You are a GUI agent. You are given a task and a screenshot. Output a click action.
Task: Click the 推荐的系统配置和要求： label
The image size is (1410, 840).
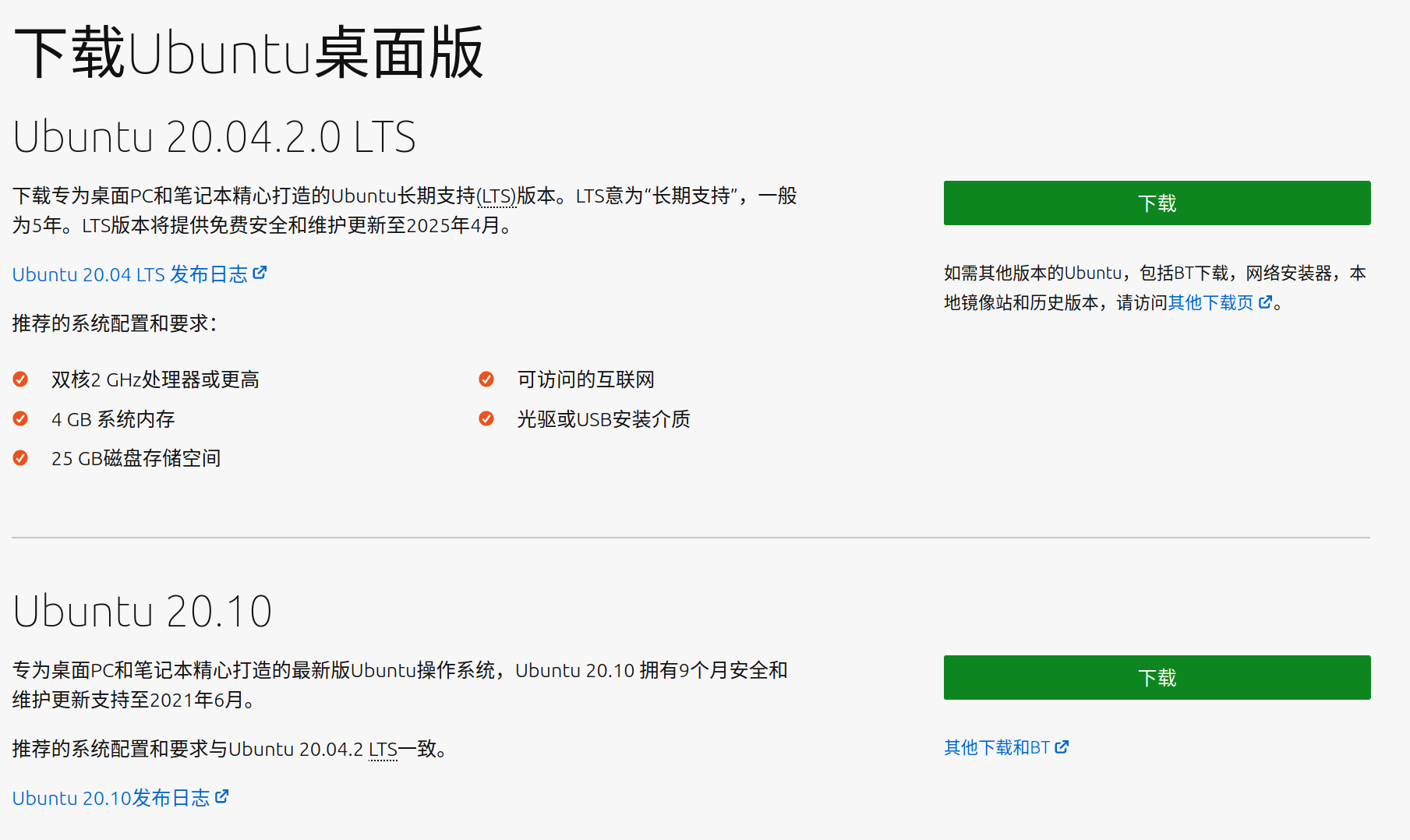[x=115, y=323]
